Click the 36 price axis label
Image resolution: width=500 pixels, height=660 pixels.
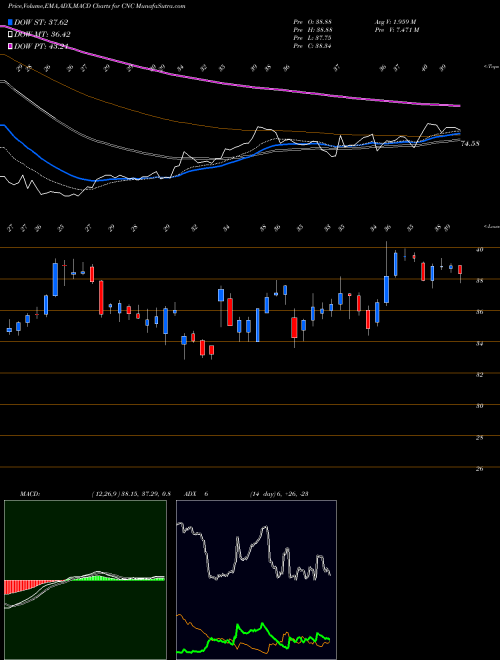479,312
